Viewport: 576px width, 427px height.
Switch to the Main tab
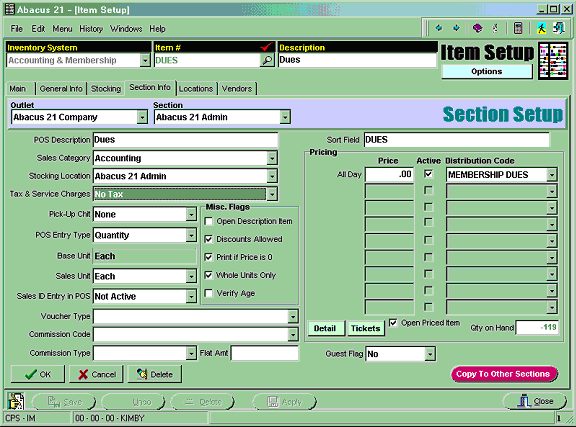click(18, 89)
